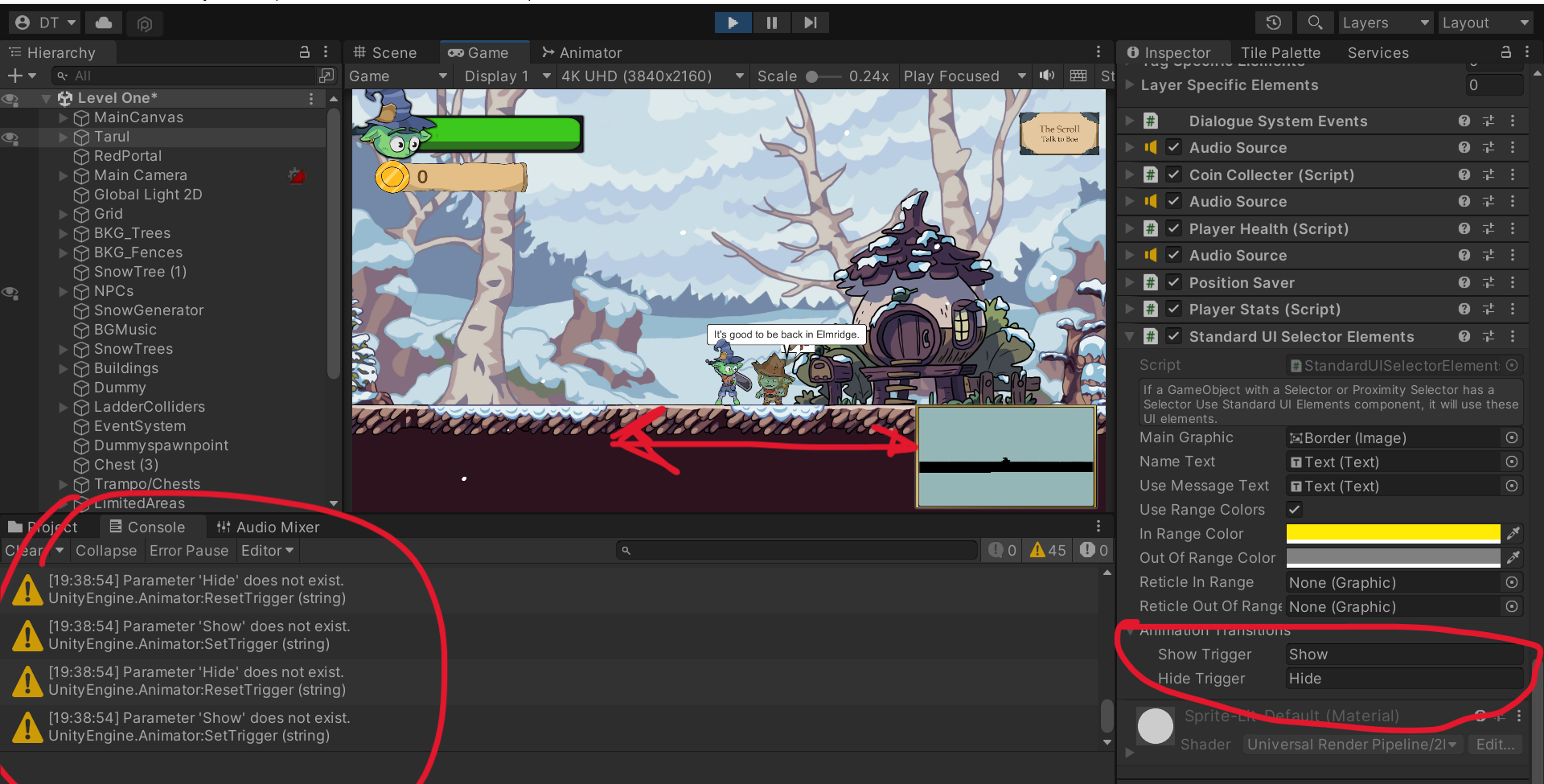Click the yellow In Range Color swatch
Screen dimensions: 1544x784
(x=1393, y=533)
